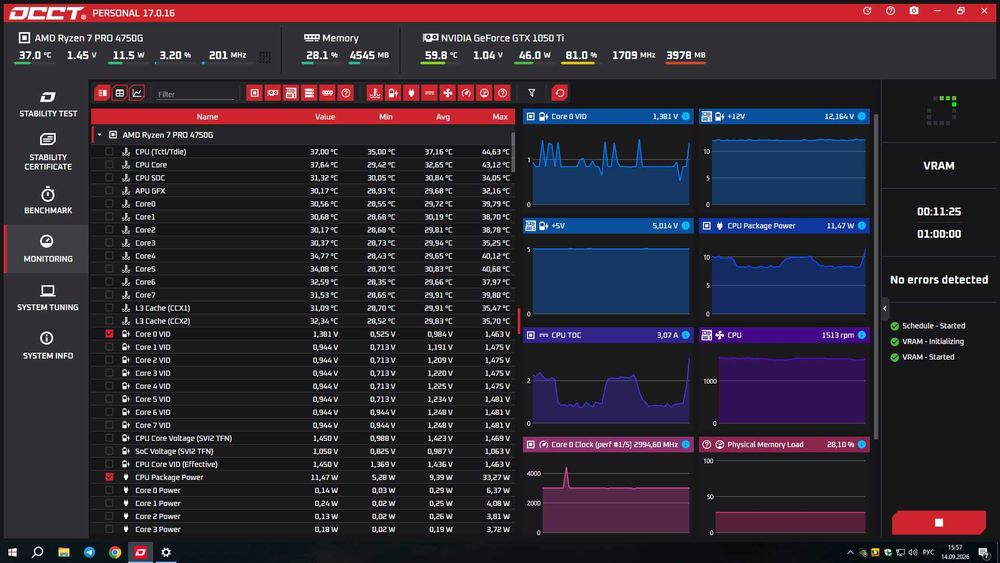Open info for +12V graph

[862, 116]
